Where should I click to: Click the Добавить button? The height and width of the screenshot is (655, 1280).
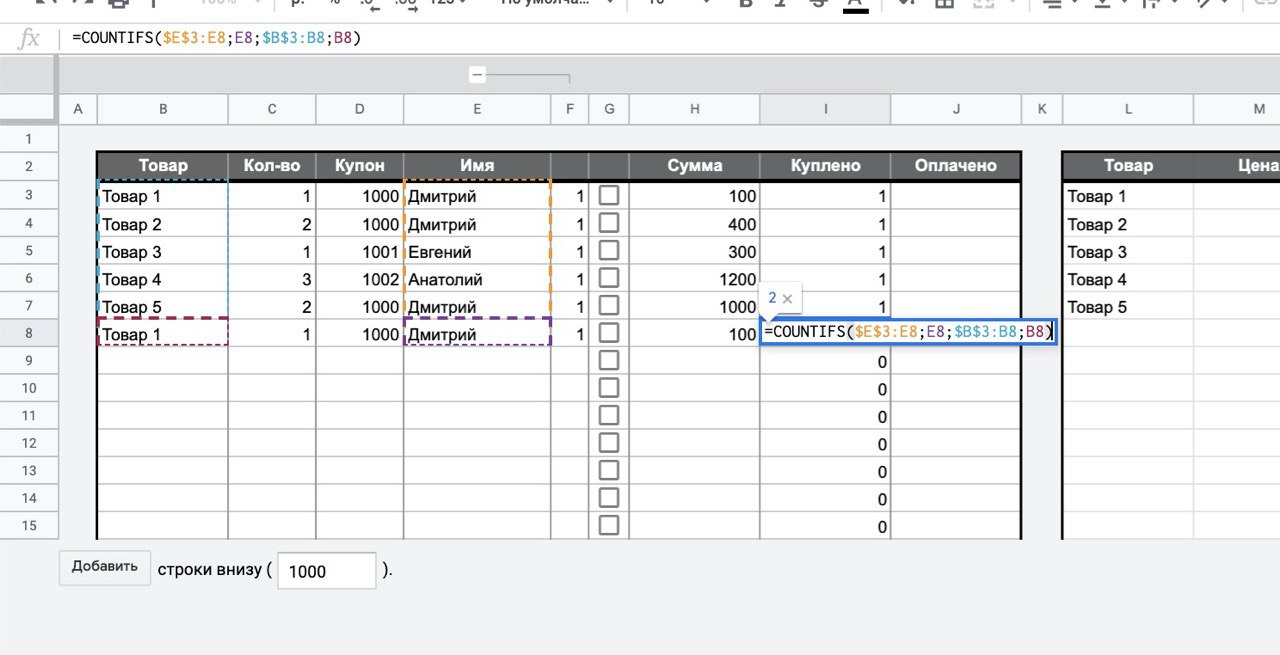point(105,567)
